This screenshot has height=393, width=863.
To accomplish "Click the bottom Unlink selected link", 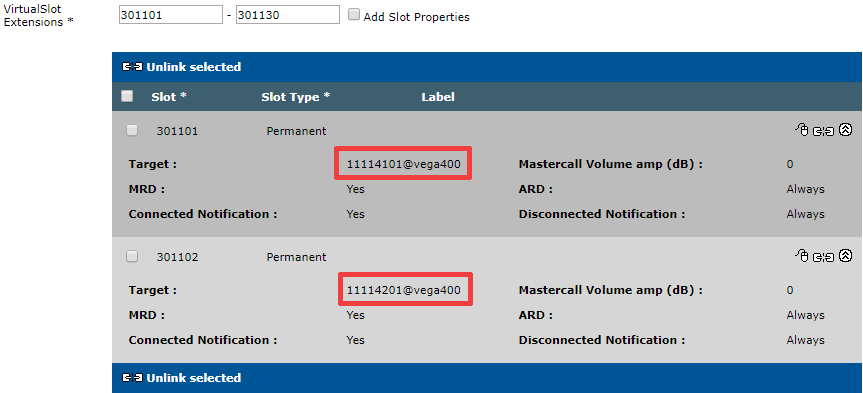I will pyautogui.click(x=193, y=378).
